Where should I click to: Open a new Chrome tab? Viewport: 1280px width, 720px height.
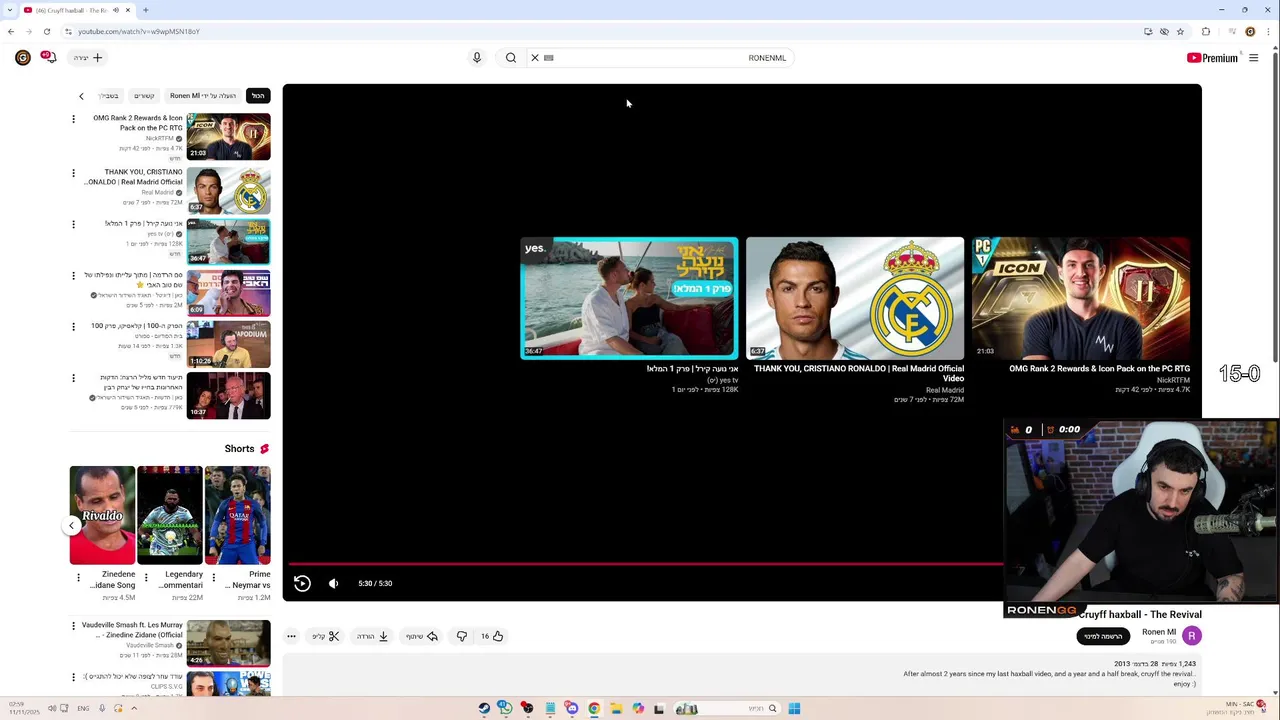145,10
